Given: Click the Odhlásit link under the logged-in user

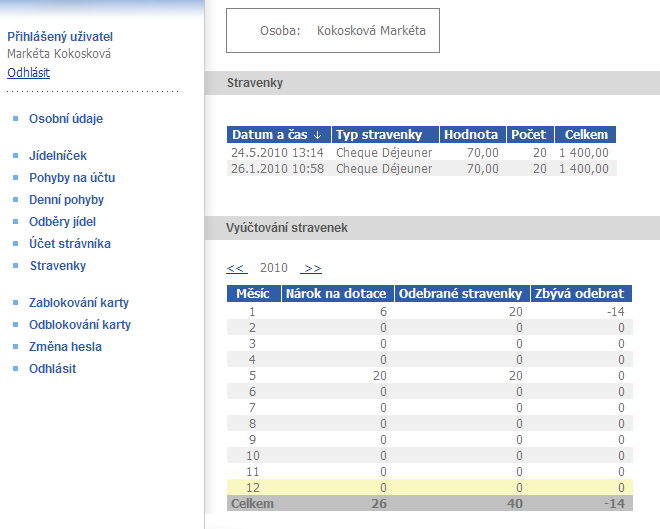Looking at the screenshot, I should point(29,72).
